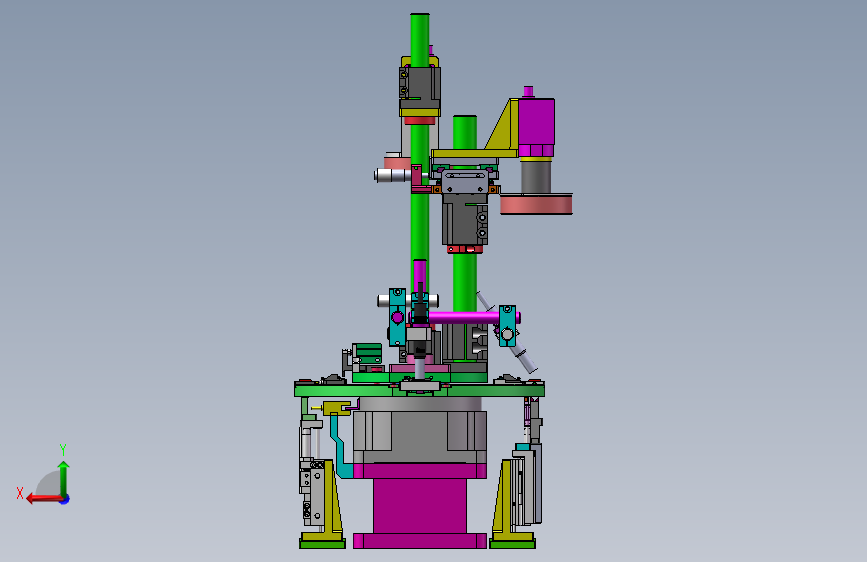Select the dark gray slide block on the second column
The image size is (867, 562).
[x=464, y=218]
